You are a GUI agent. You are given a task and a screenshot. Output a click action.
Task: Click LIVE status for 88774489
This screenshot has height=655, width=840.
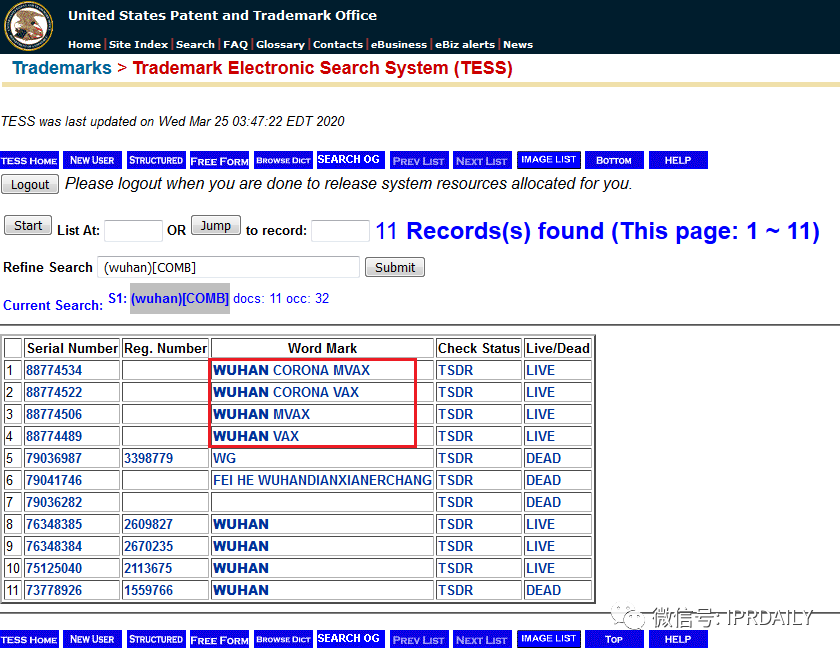tap(540, 436)
